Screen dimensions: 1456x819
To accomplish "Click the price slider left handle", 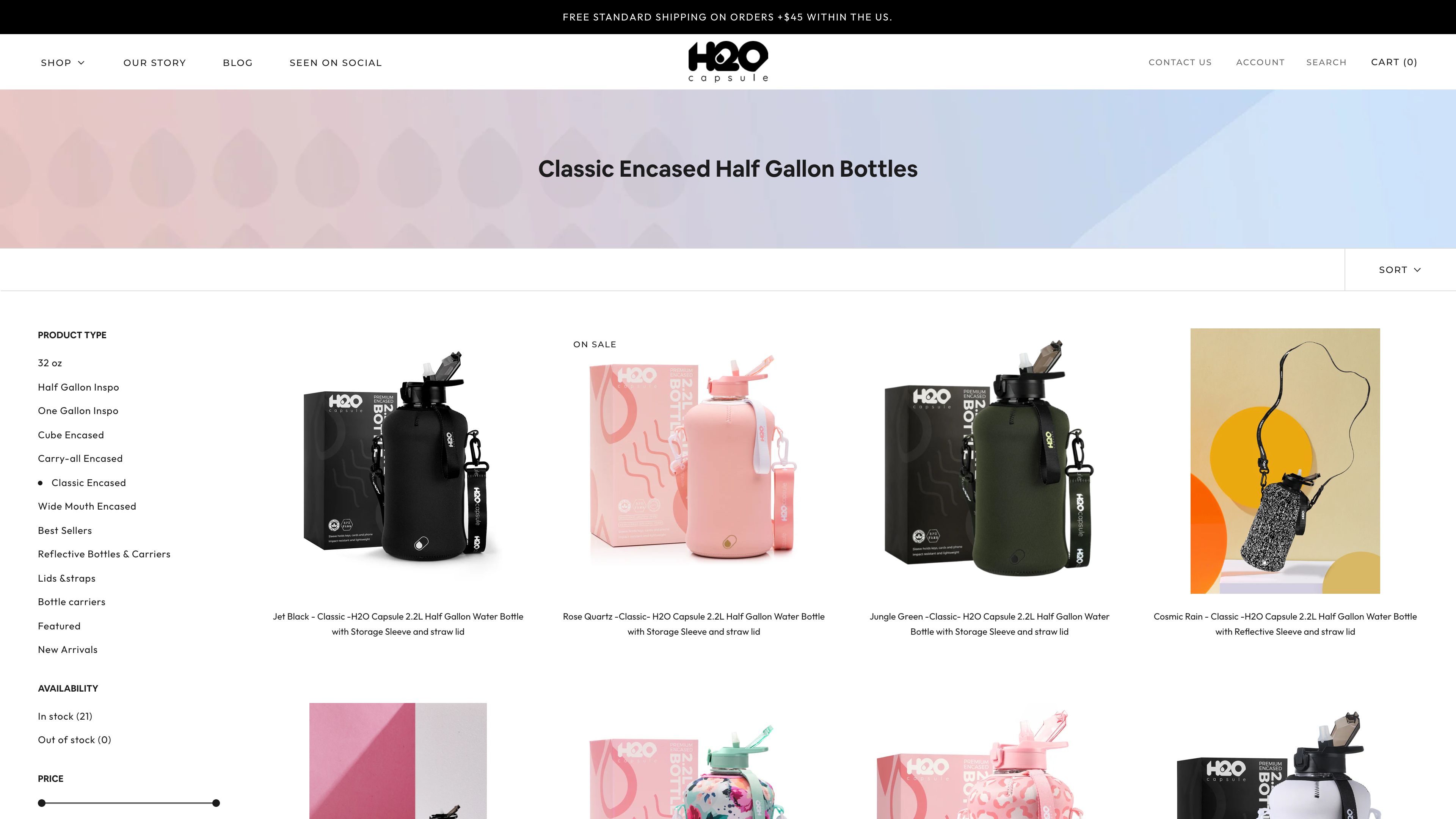I will click(41, 803).
